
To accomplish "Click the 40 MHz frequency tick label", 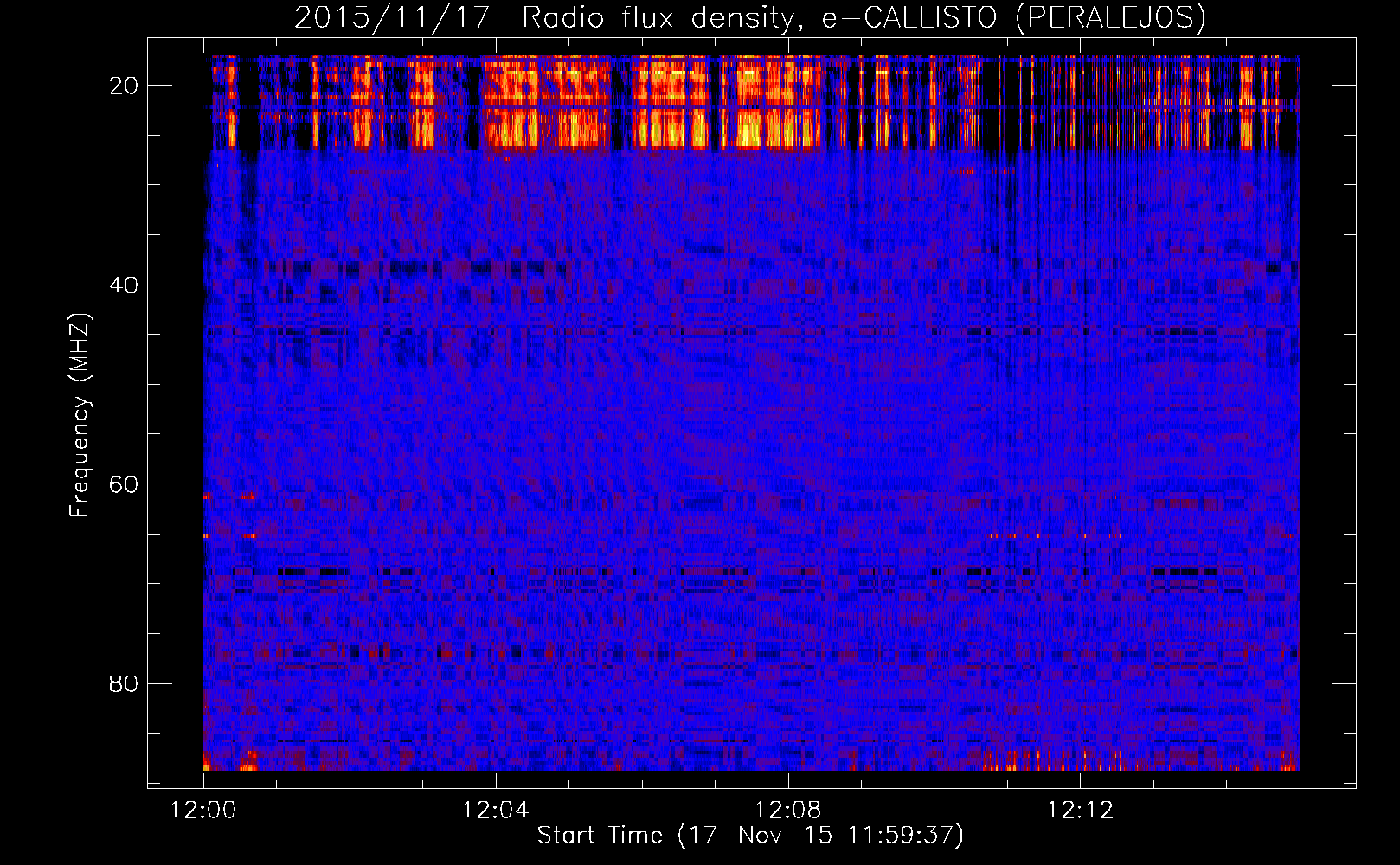I will click(x=125, y=285).
